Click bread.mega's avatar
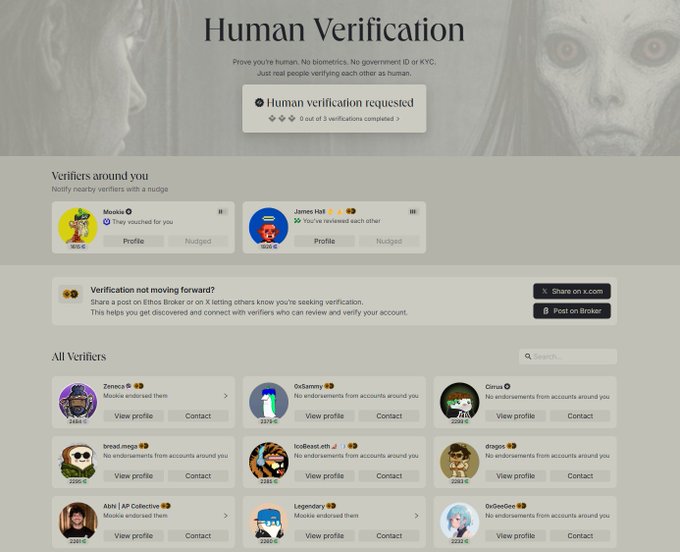This screenshot has width=680, height=552. (x=78, y=461)
